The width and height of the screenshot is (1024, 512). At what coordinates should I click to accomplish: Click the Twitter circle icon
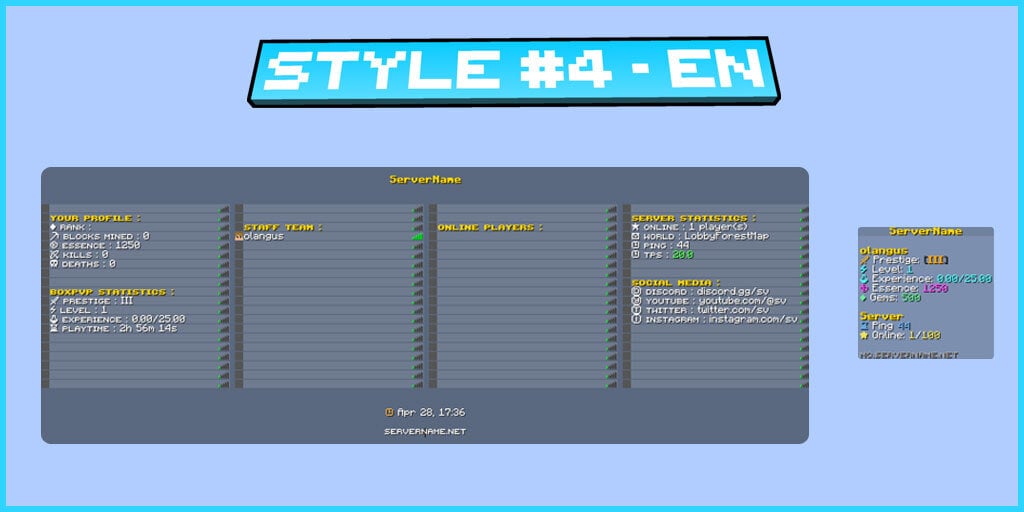pos(636,310)
